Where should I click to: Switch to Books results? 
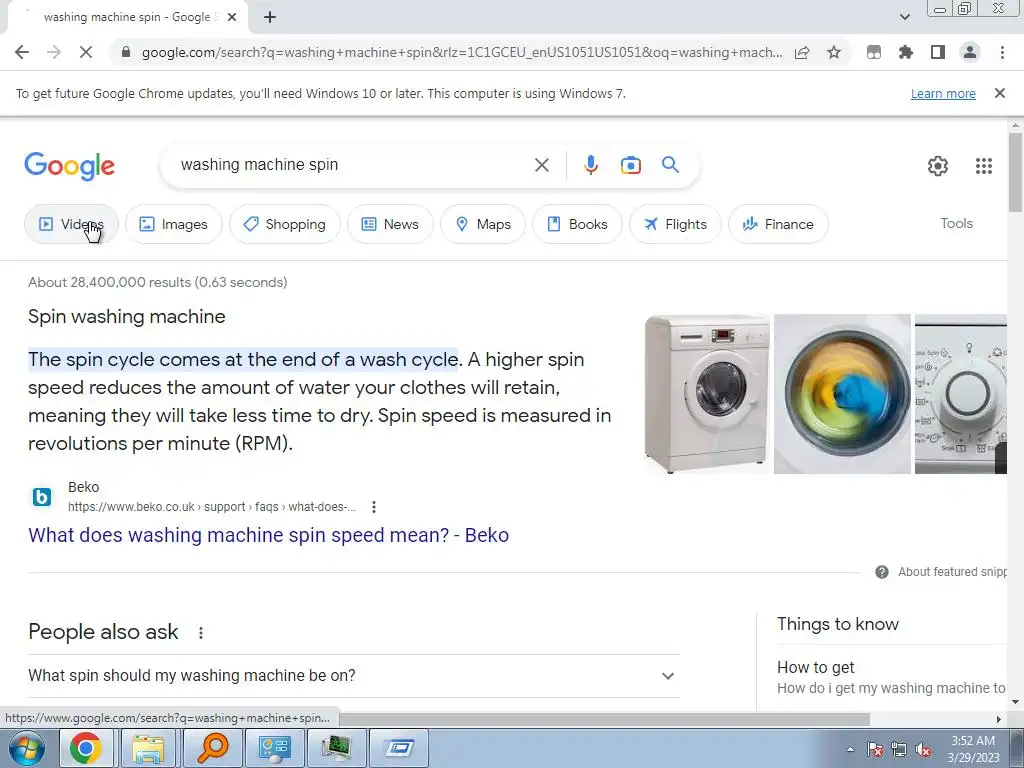(x=577, y=224)
